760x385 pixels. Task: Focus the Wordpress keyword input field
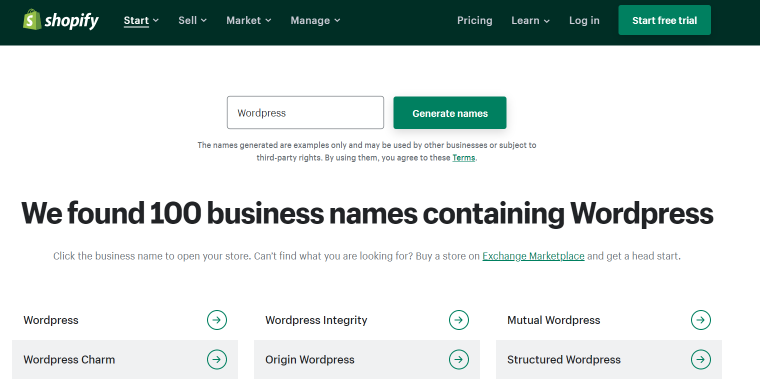click(305, 112)
